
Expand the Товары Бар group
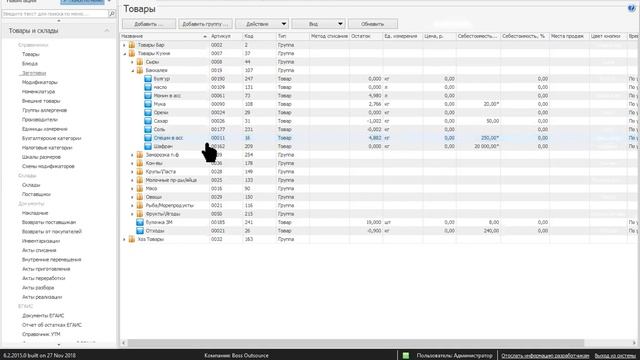(124, 45)
